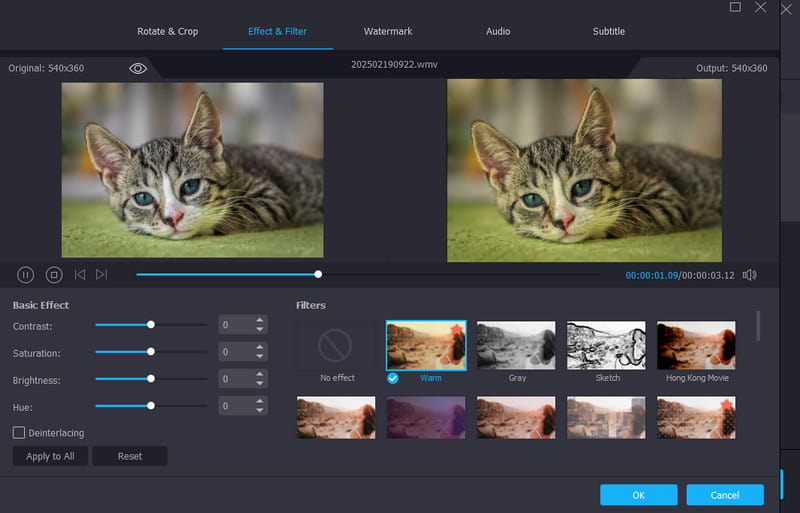Decrease Contrast value with down arrow
The height and width of the screenshot is (513, 800).
260,329
